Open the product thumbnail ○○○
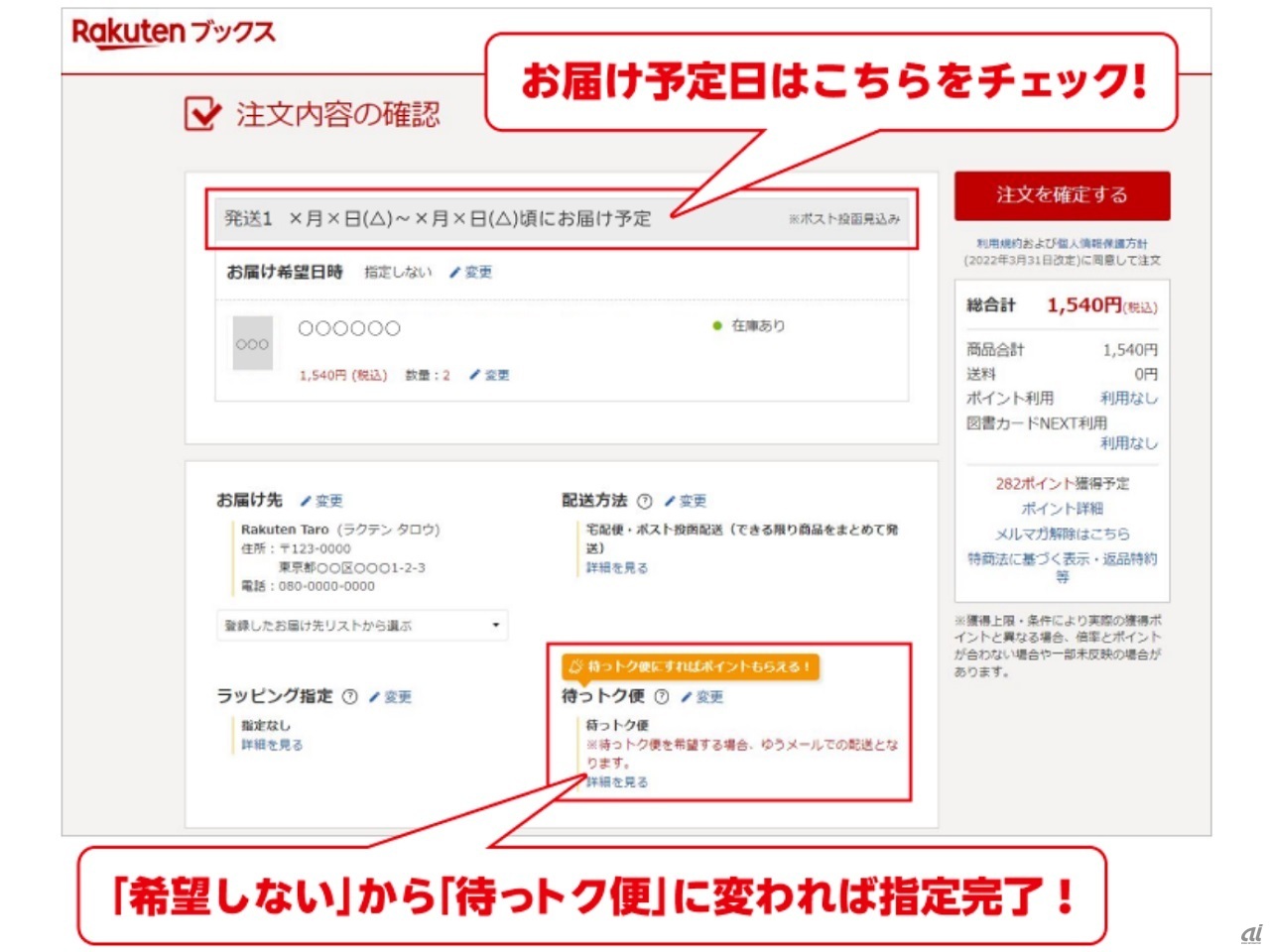This screenshot has height=952, width=1270. (252, 344)
